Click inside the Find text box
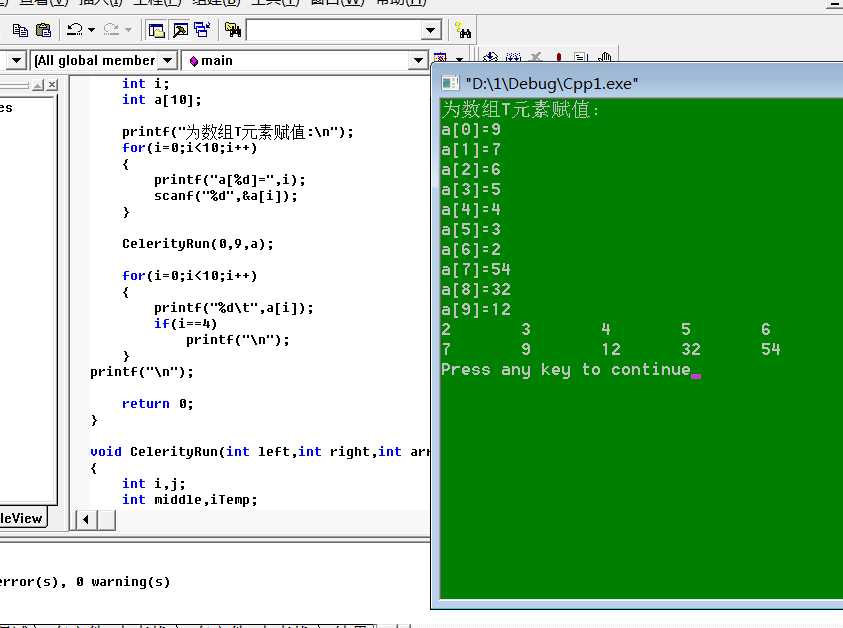Viewport: 843px width, 628px height. [334, 31]
